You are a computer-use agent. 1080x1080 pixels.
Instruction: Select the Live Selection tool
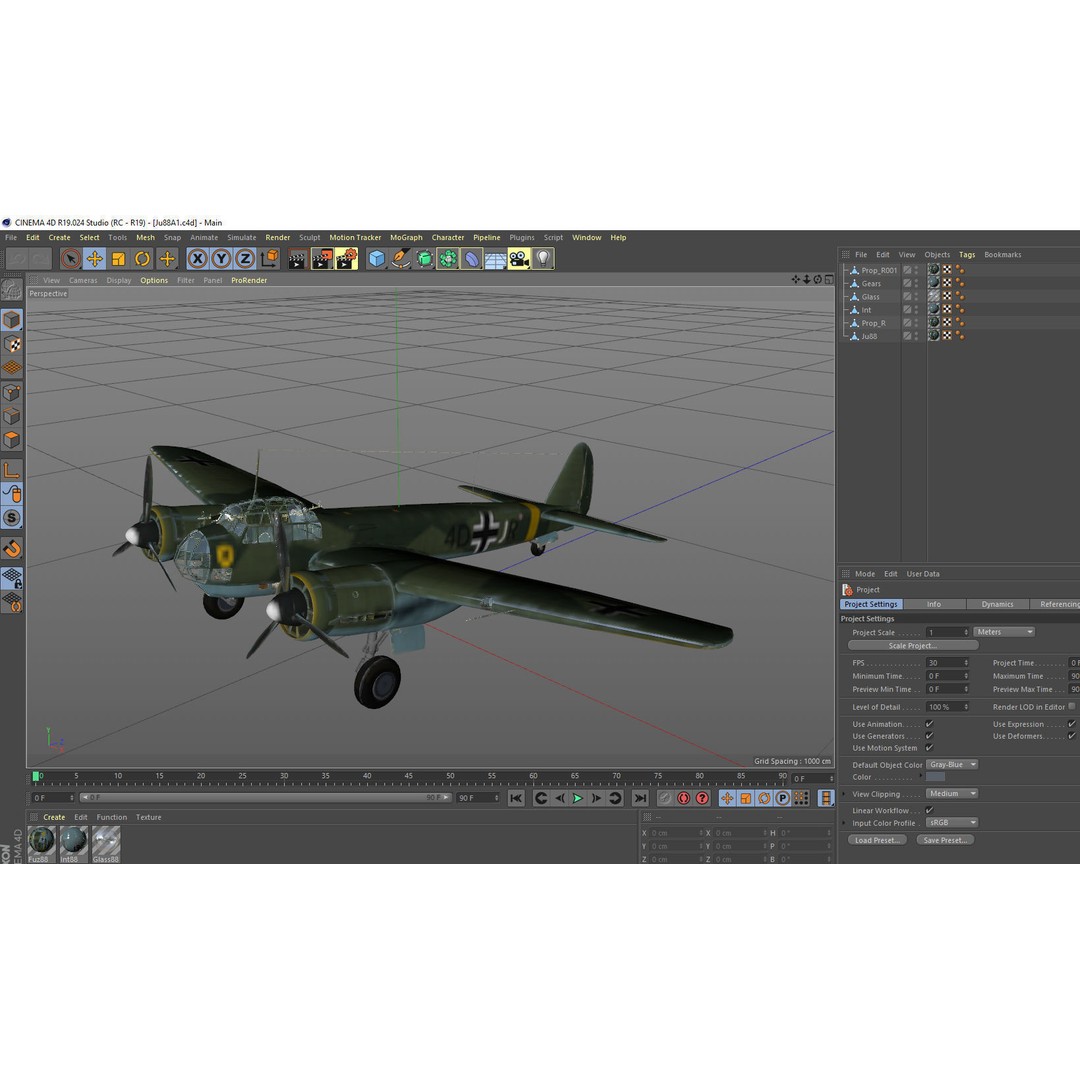click(70, 259)
